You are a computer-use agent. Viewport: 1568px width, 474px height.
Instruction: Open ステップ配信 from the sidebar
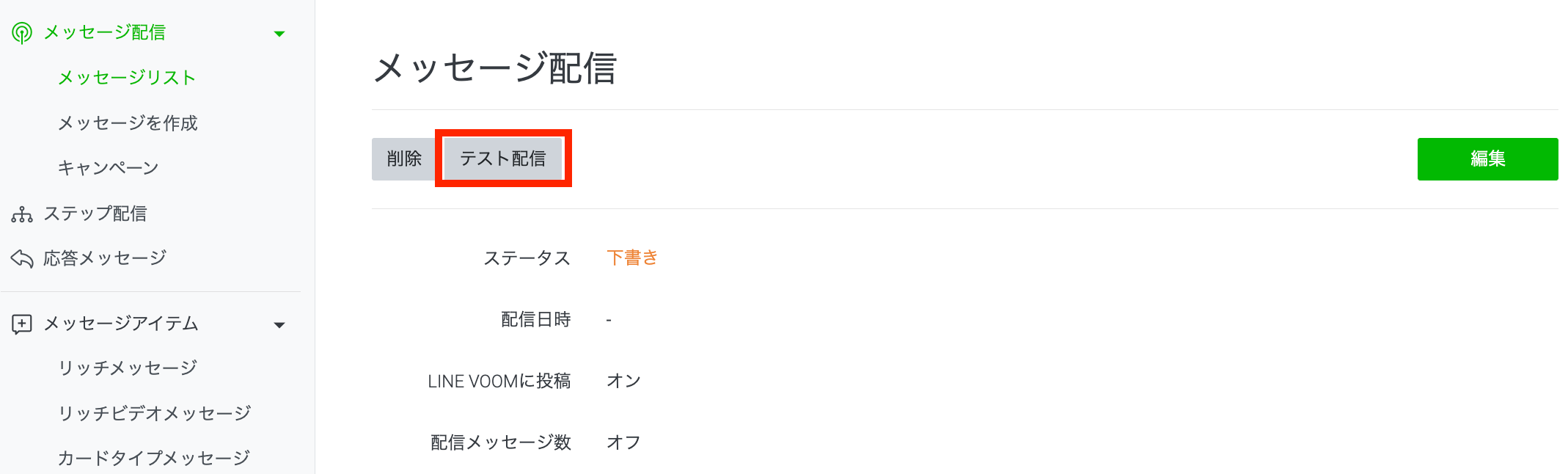click(x=95, y=214)
